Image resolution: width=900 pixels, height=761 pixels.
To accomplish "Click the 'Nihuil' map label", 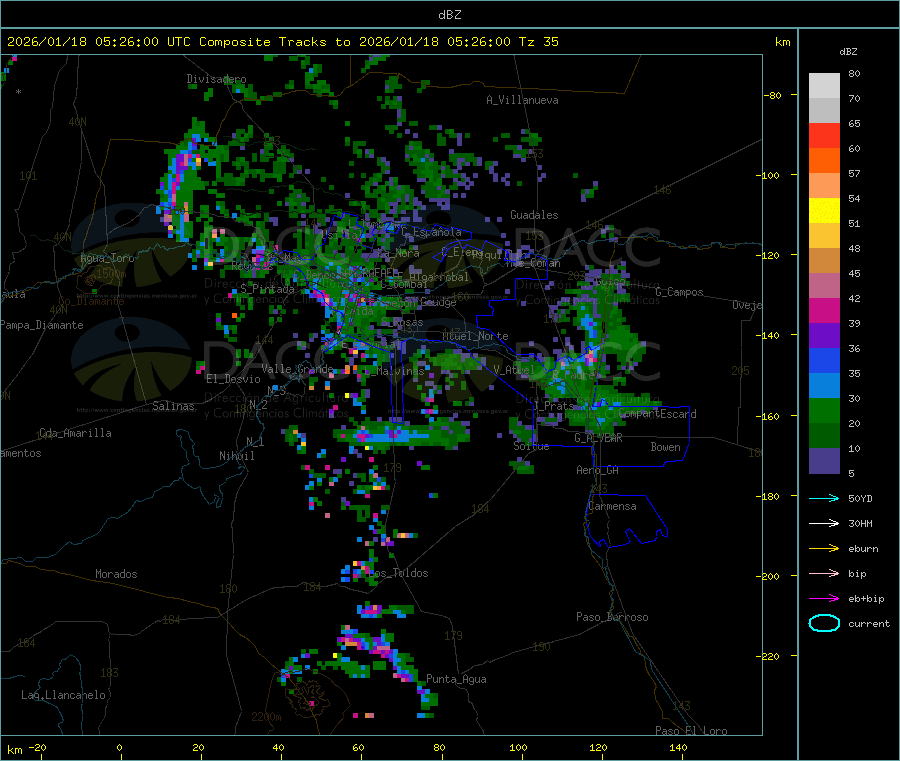I will [x=237, y=456].
